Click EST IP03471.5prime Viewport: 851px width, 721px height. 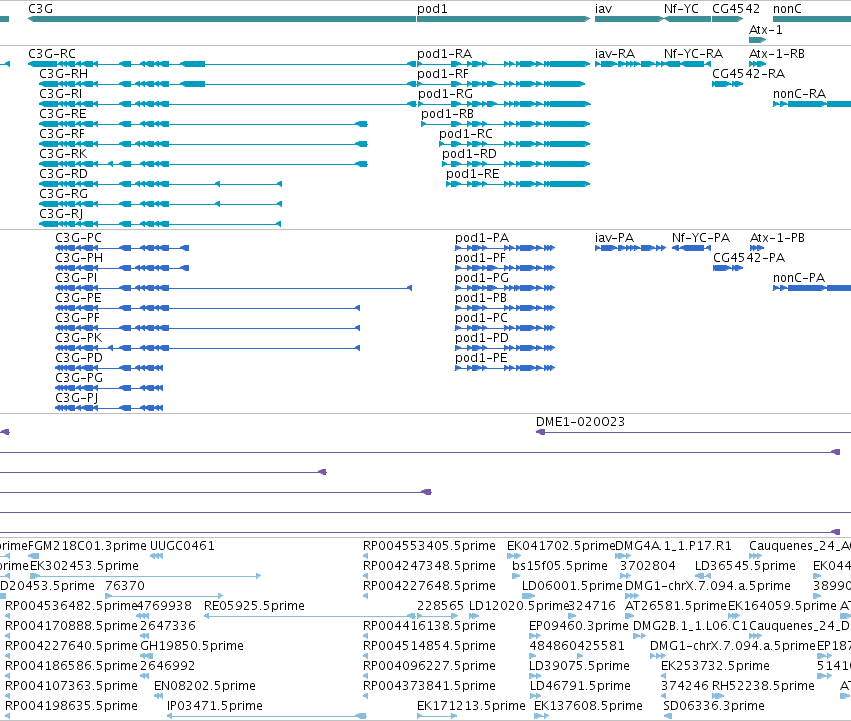coord(215,706)
